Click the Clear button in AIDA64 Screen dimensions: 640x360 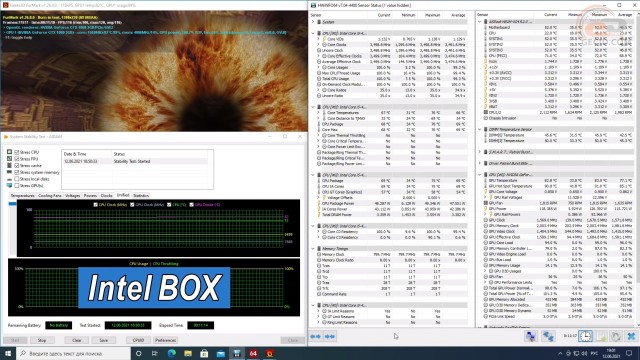point(77,340)
